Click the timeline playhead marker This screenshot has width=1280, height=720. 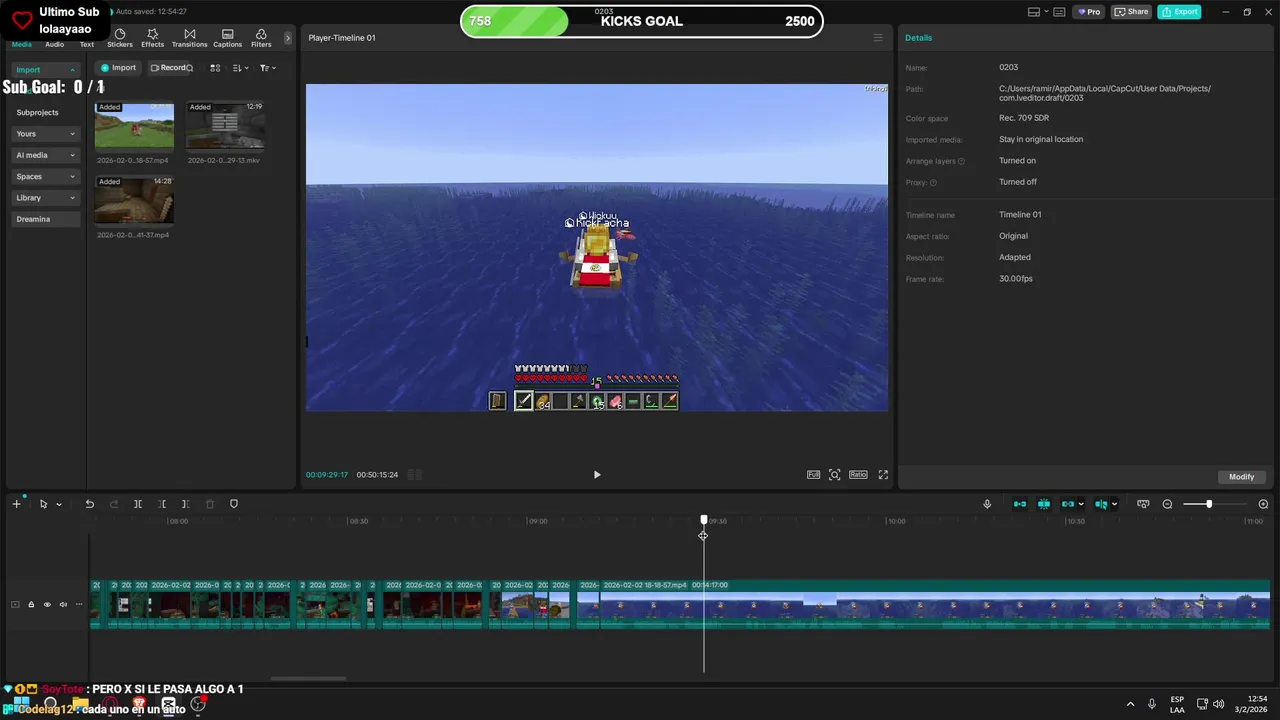[x=704, y=521]
